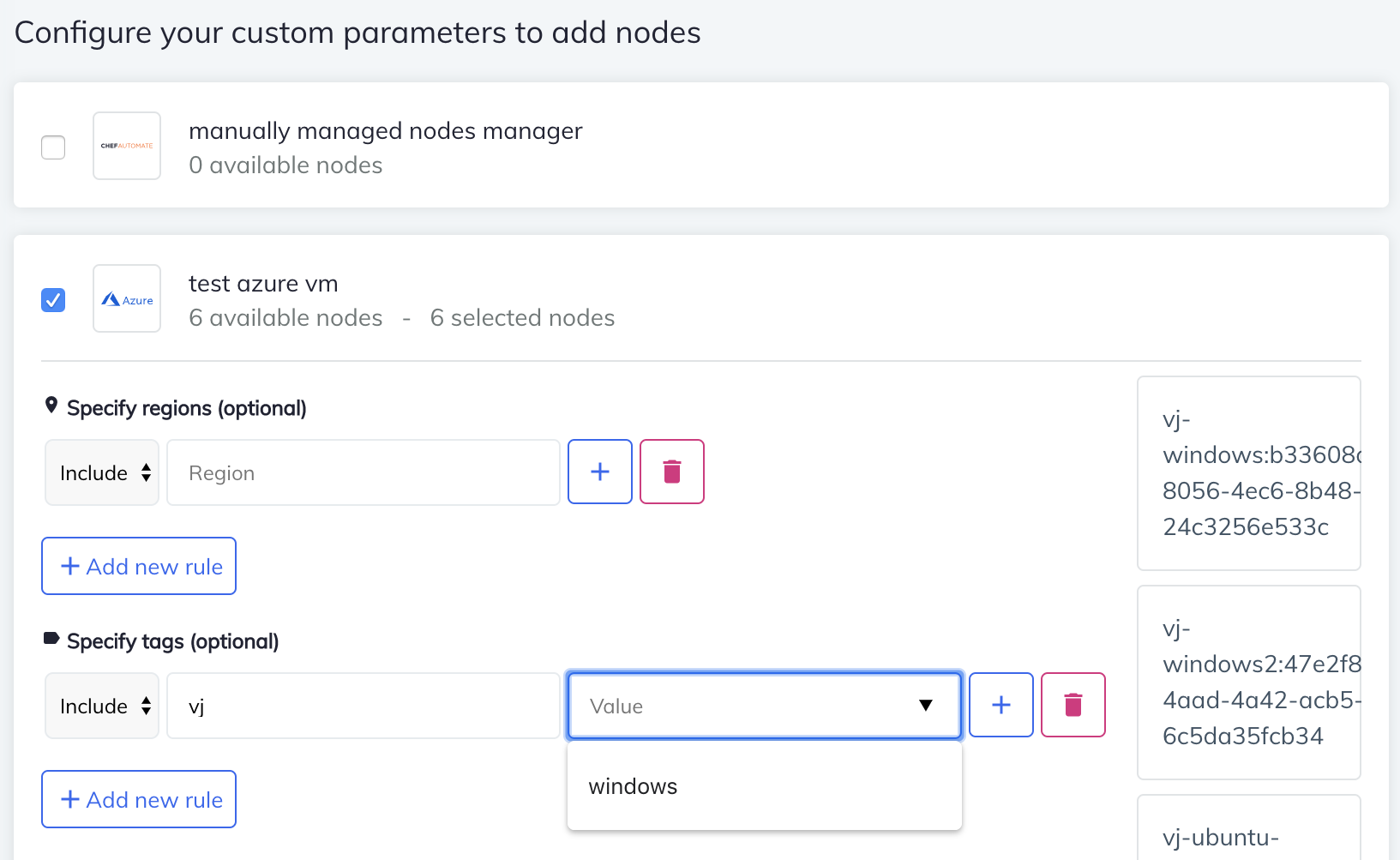Click the Region input field

pos(363,472)
